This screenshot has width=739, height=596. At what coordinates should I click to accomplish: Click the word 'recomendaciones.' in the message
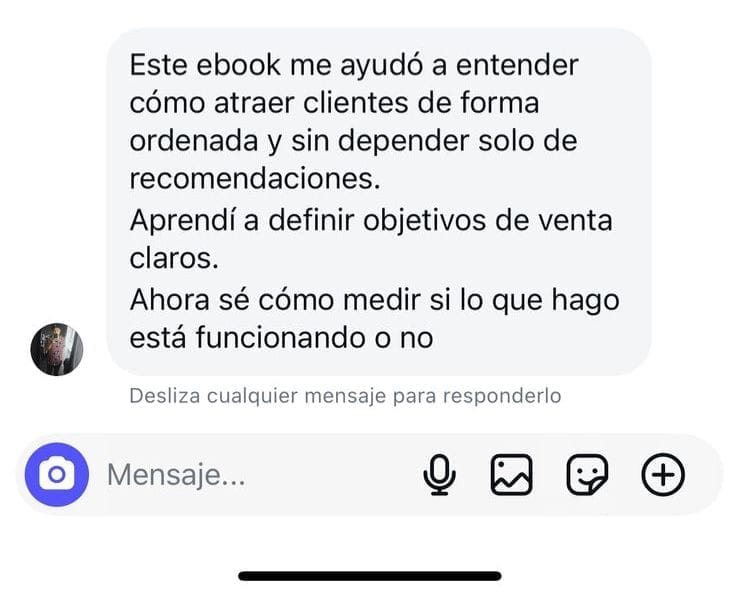(x=255, y=179)
